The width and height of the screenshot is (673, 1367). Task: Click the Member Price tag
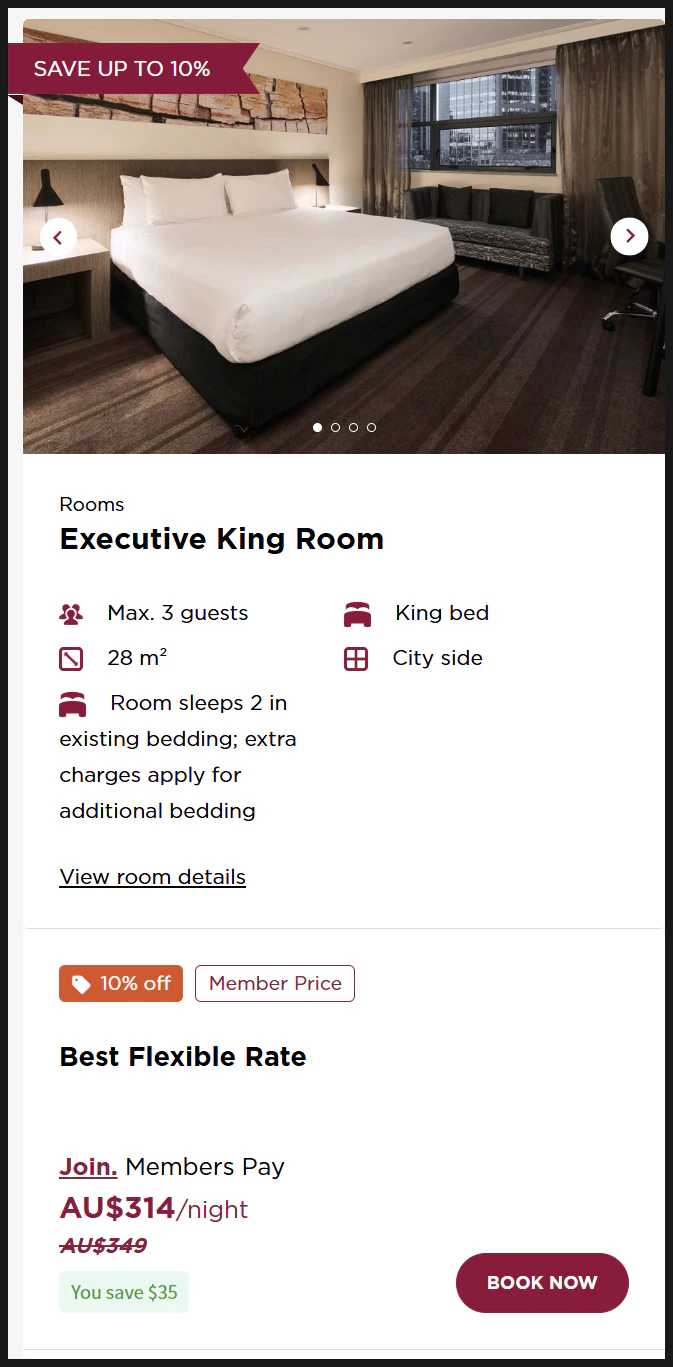tap(275, 984)
